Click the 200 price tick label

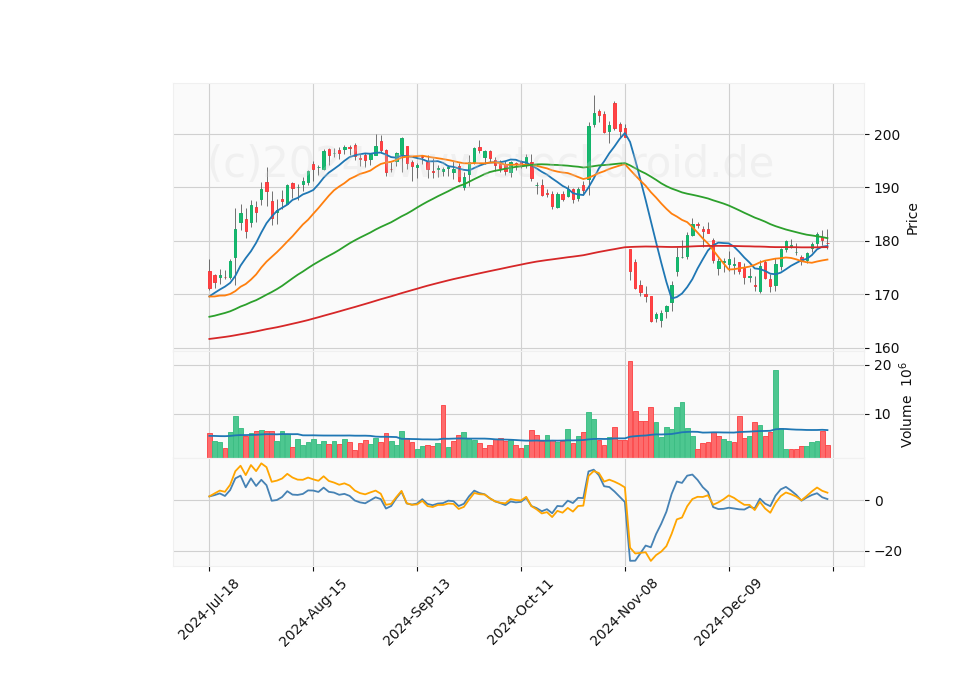(x=887, y=135)
